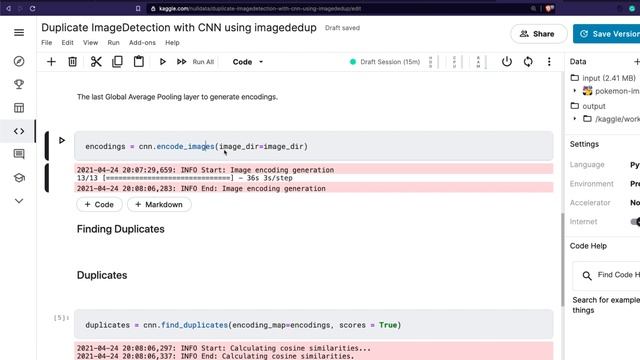Image resolution: width=640 pixels, height=360 pixels.
Task: Click the Run All text label
Action: click(x=203, y=62)
